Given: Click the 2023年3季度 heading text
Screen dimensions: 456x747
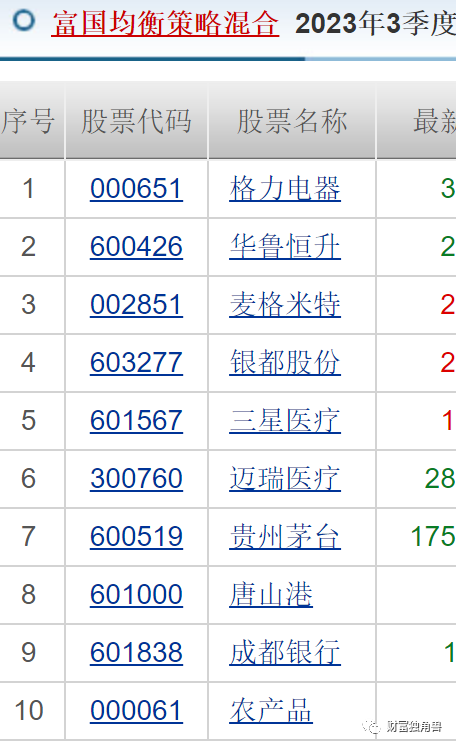Looking at the screenshot, I should (x=375, y=24).
